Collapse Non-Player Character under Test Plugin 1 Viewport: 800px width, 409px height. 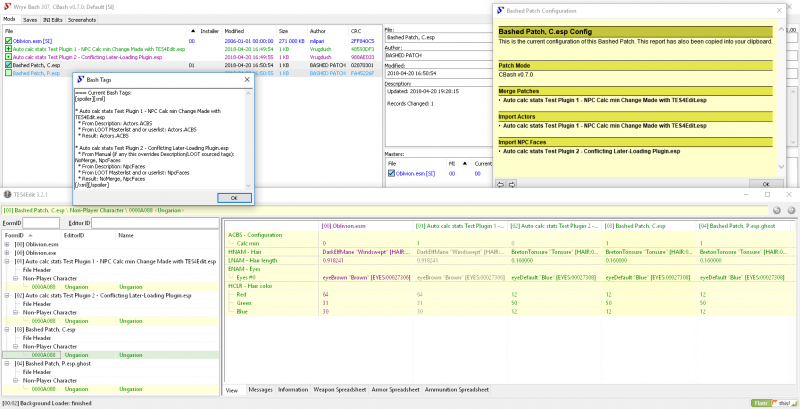pyautogui.click(x=16, y=278)
